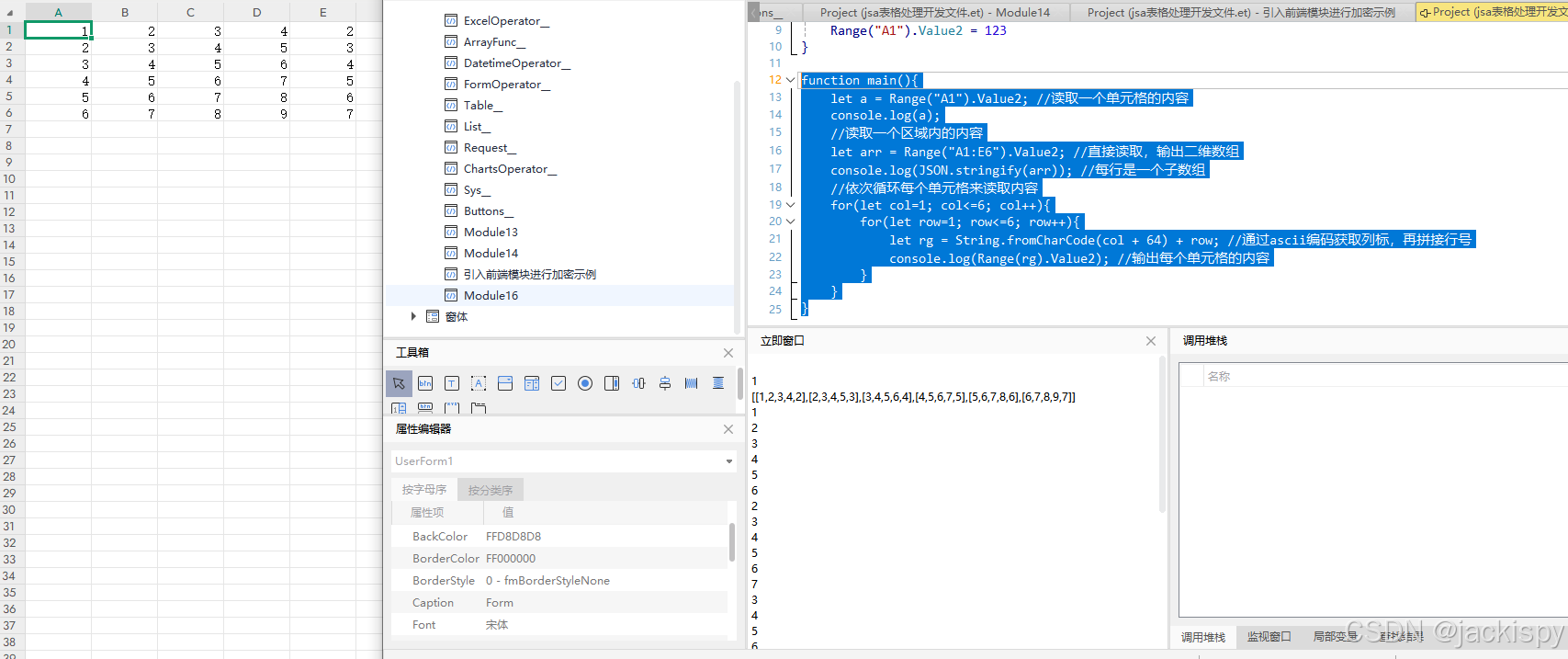
Task: Select Module14 in project tree
Action: (x=491, y=253)
